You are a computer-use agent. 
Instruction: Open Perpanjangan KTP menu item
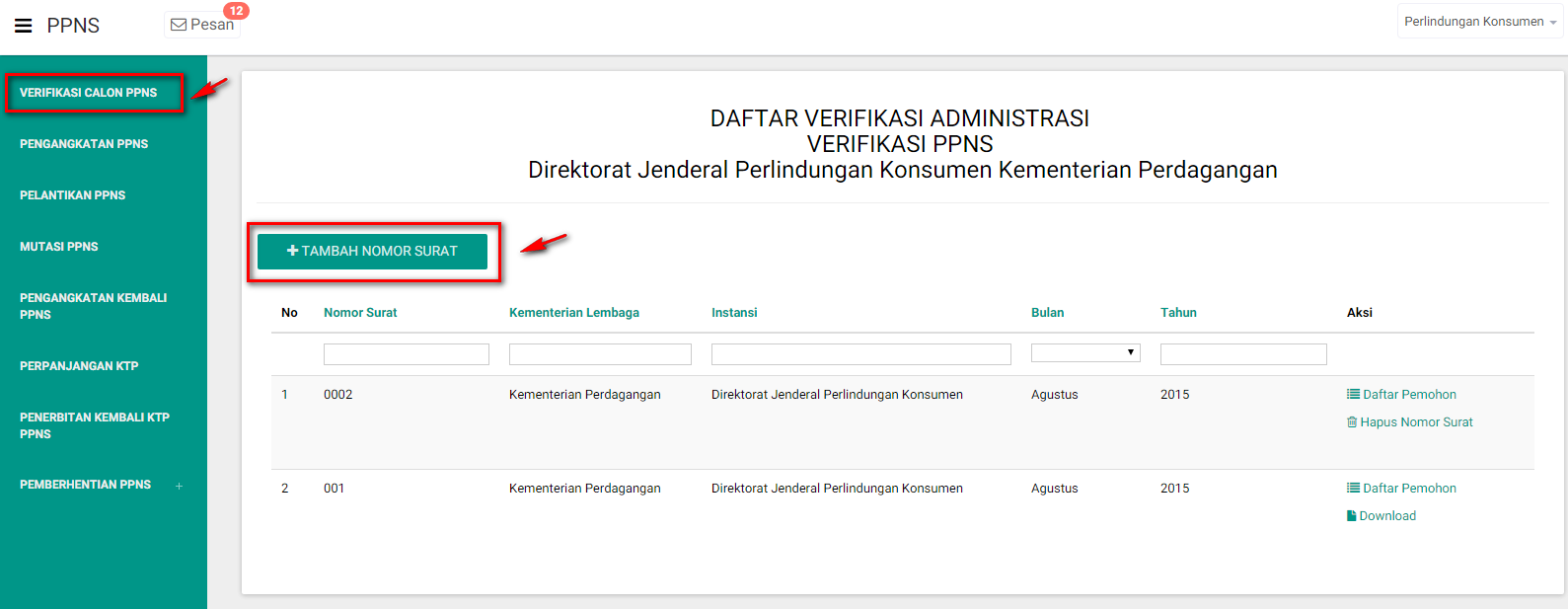79,366
